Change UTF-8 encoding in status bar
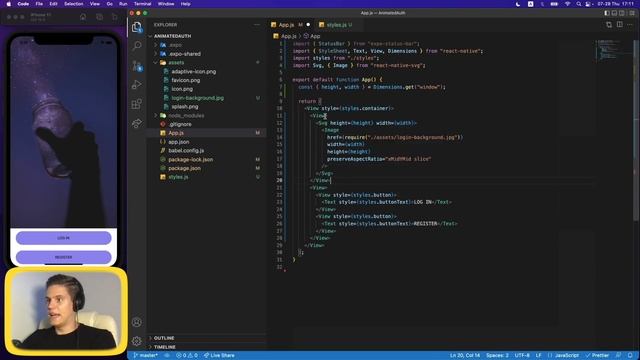This screenshot has width=640, height=360. pos(522,356)
